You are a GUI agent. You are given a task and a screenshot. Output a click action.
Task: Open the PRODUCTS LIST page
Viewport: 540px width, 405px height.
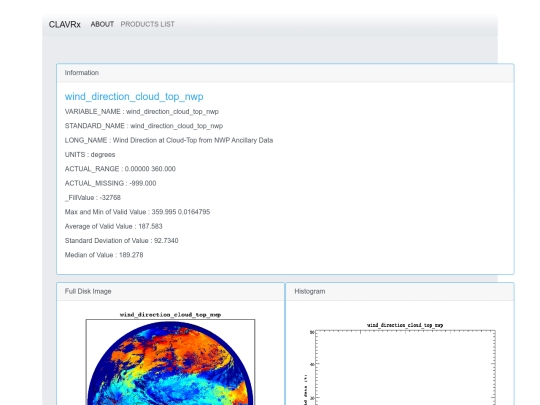click(147, 24)
